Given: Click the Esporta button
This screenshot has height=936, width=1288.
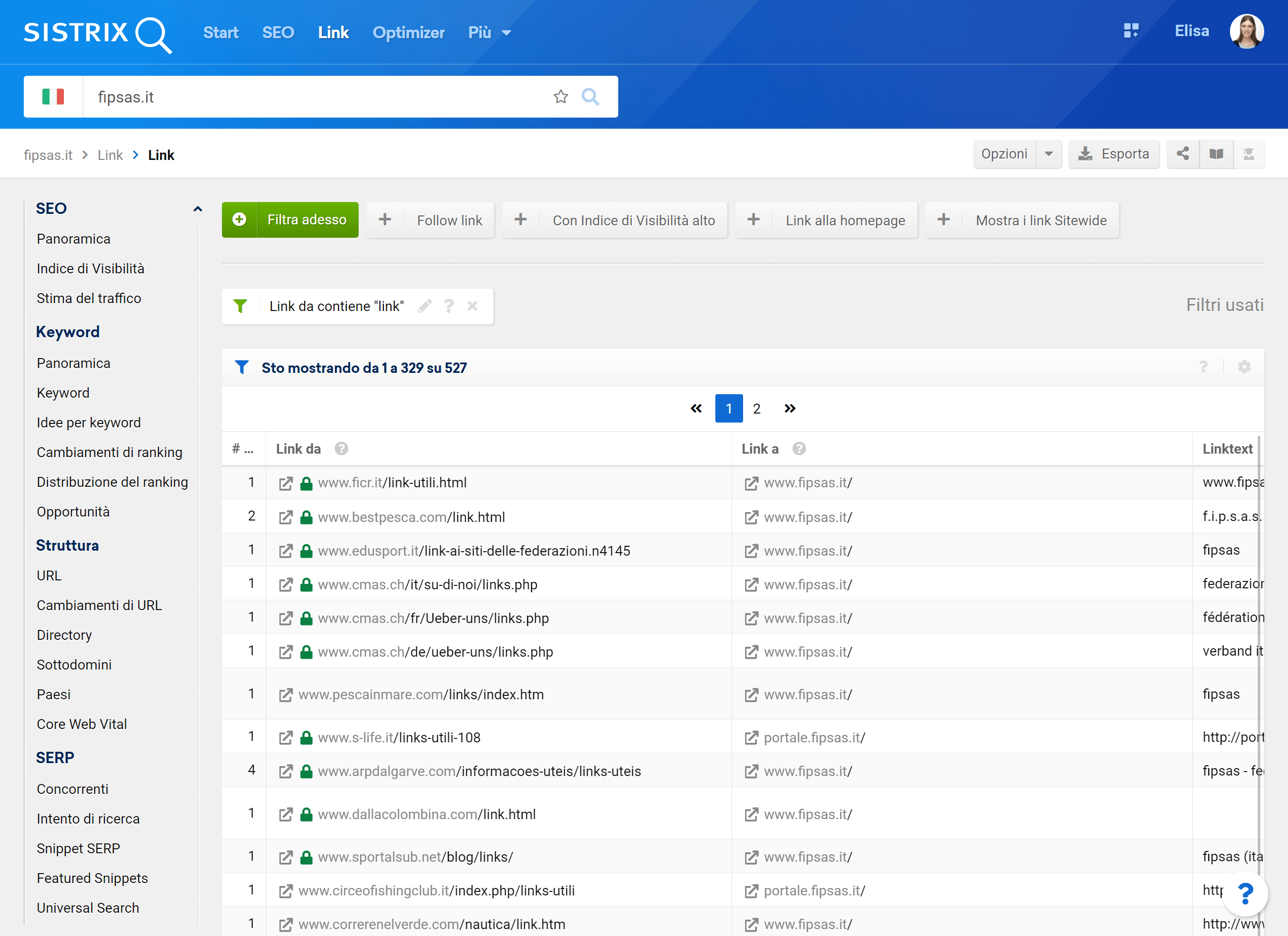Looking at the screenshot, I should pos(1114,154).
